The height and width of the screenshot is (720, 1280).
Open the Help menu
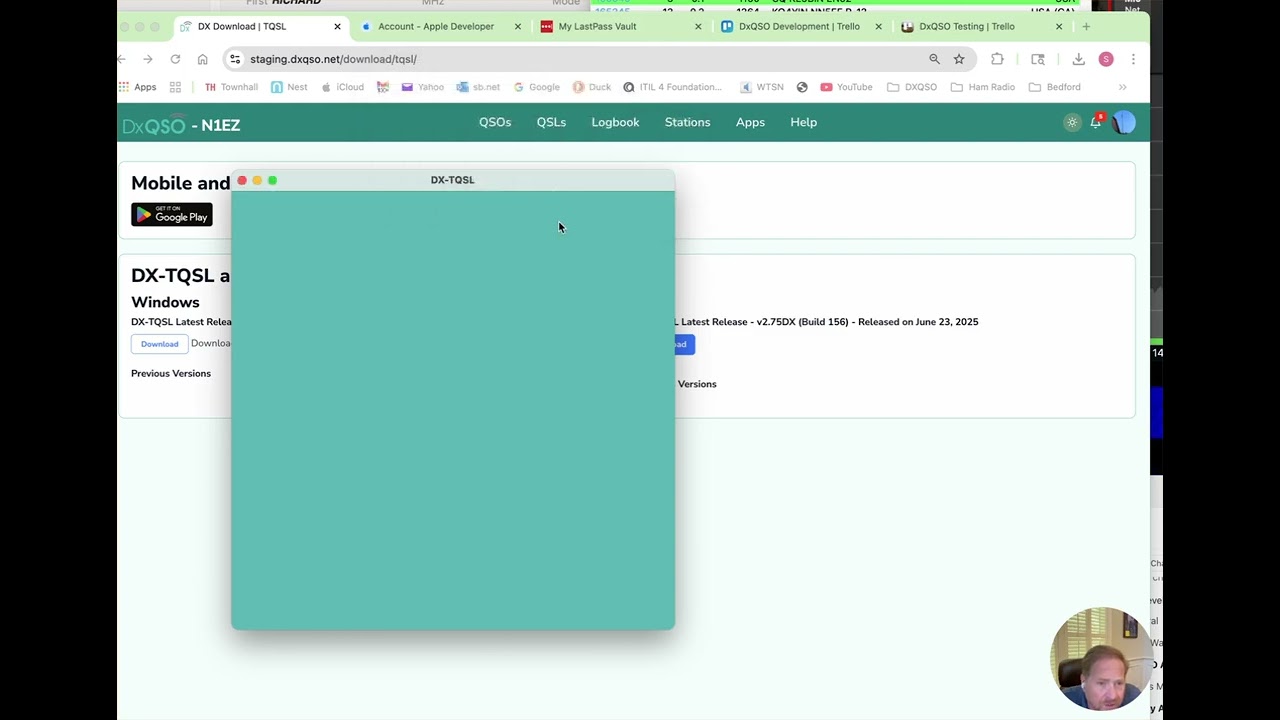click(x=803, y=122)
